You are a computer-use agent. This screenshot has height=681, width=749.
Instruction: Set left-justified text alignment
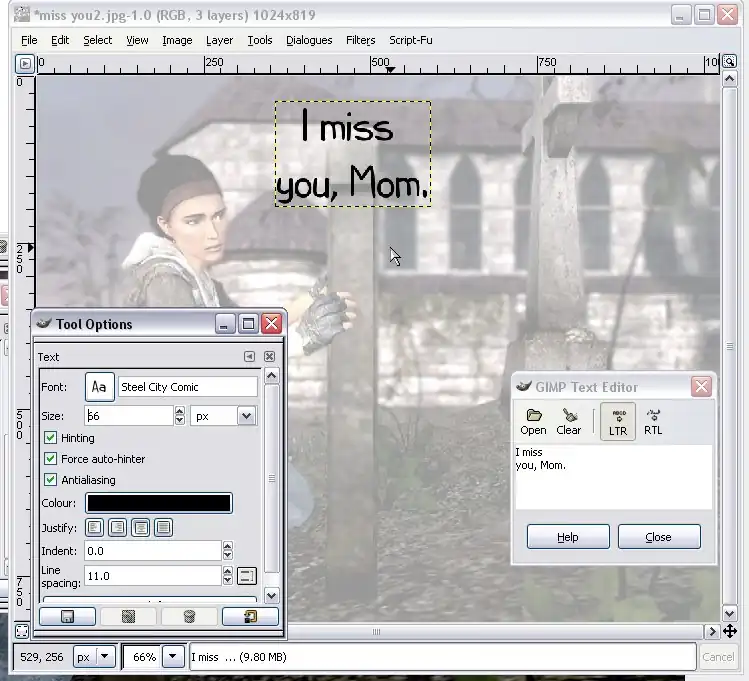pyautogui.click(x=95, y=527)
